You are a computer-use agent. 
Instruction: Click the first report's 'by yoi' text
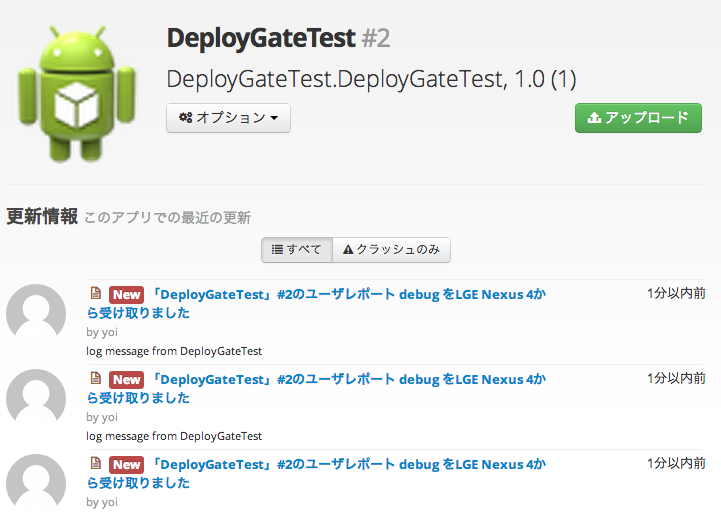point(102,332)
